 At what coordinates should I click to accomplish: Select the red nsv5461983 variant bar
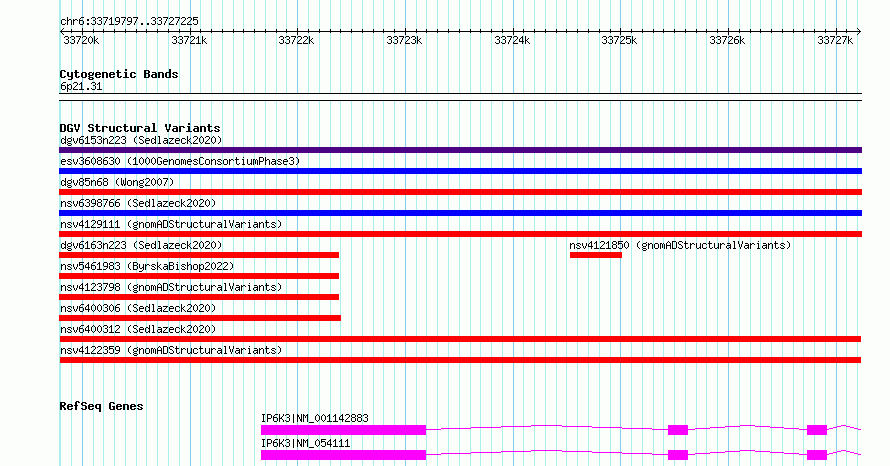click(x=199, y=276)
